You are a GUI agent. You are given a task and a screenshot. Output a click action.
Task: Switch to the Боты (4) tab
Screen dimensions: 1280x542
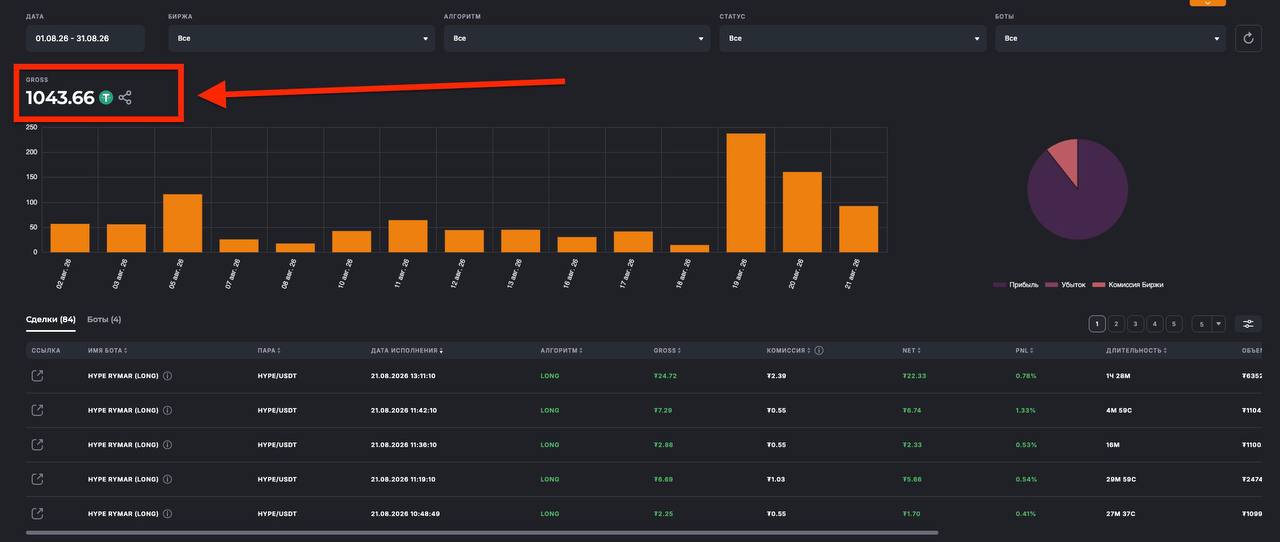pos(104,320)
